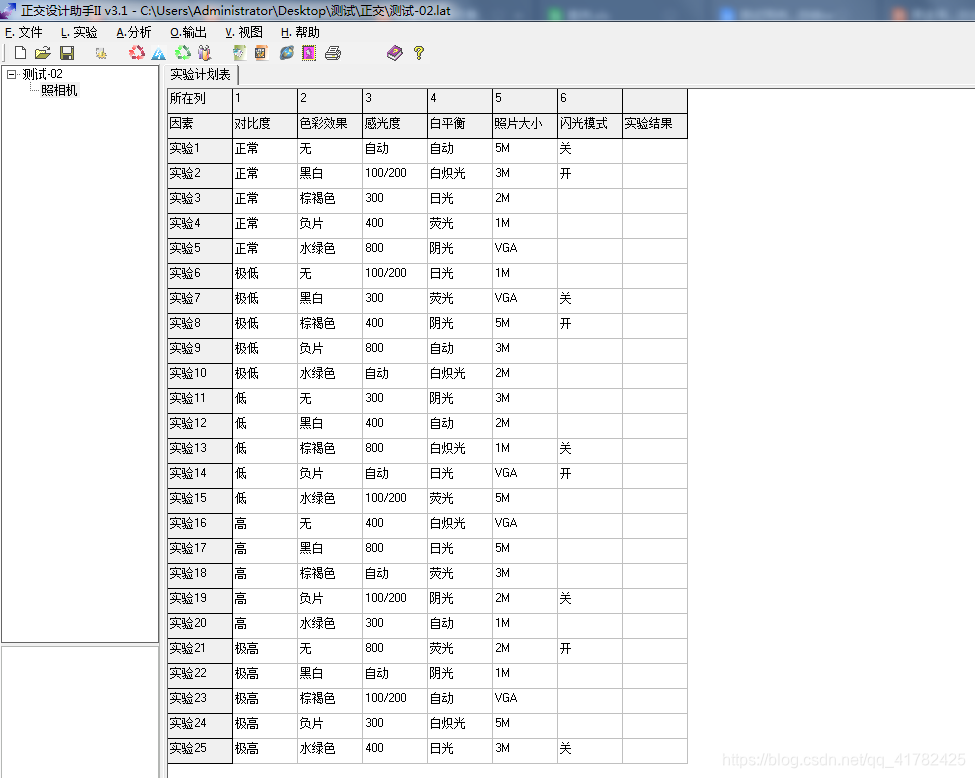Click the small yellow gear toolbar icon
This screenshot has width=975, height=778.
101,53
